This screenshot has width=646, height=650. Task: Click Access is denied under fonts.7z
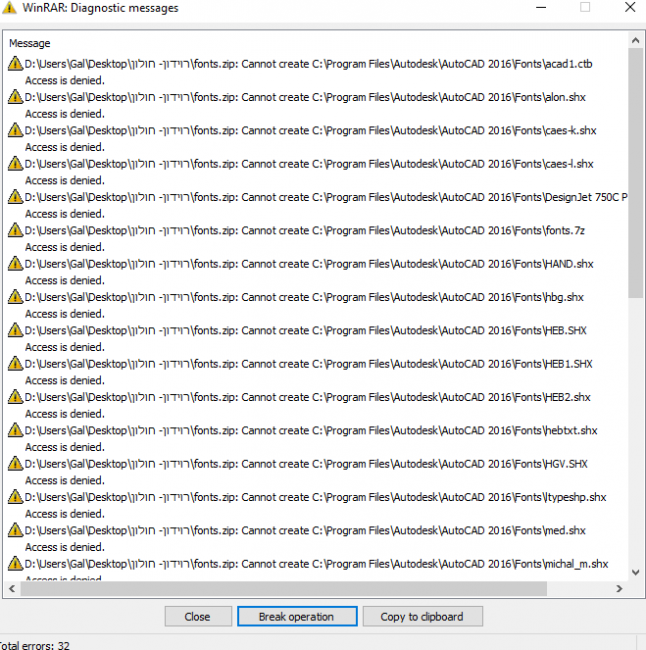pyautogui.click(x=65, y=247)
